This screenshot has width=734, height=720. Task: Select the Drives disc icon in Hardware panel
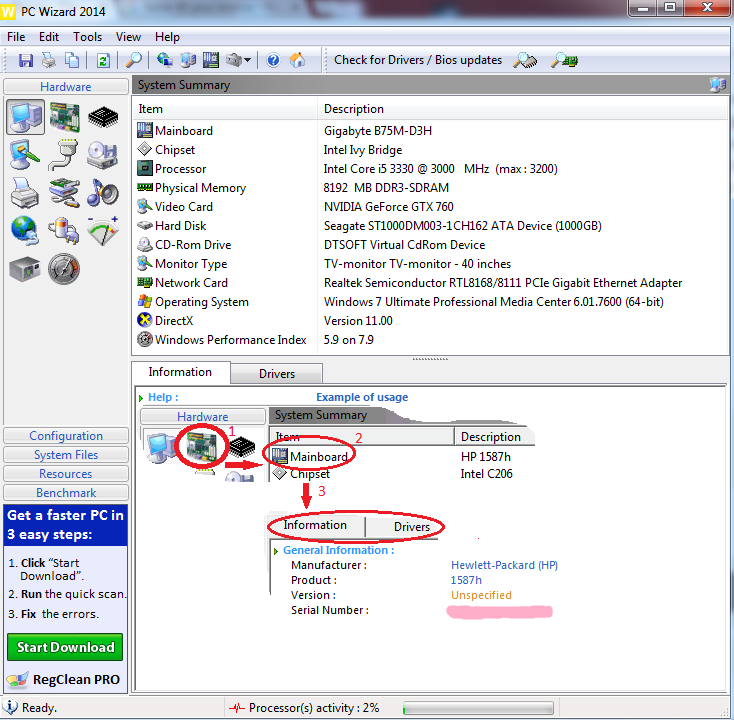[103, 155]
